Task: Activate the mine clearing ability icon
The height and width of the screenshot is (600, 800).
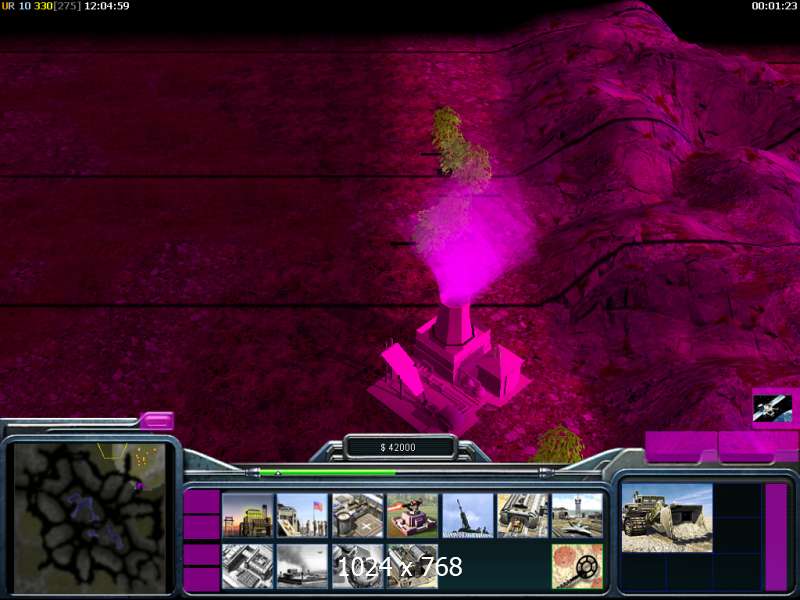Action: pos(578,566)
